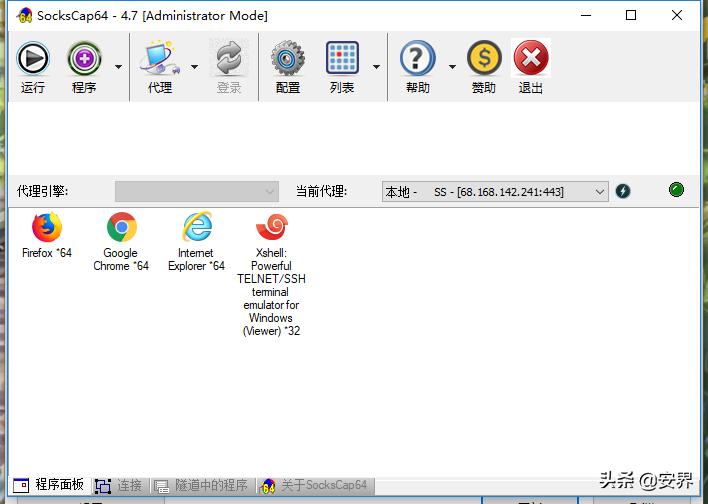The image size is (708, 504).
Task: Click the Internet Explorer *64 label text
Action: pos(196,259)
